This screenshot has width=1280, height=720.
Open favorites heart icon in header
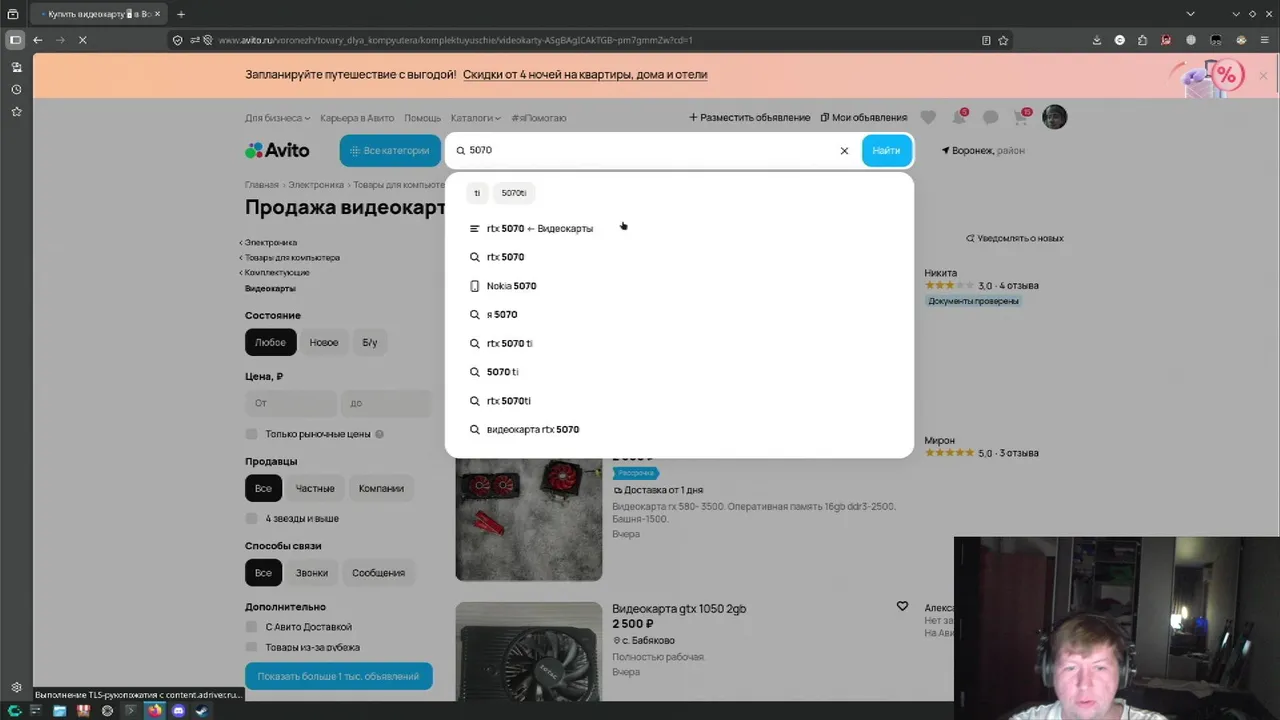(x=928, y=117)
